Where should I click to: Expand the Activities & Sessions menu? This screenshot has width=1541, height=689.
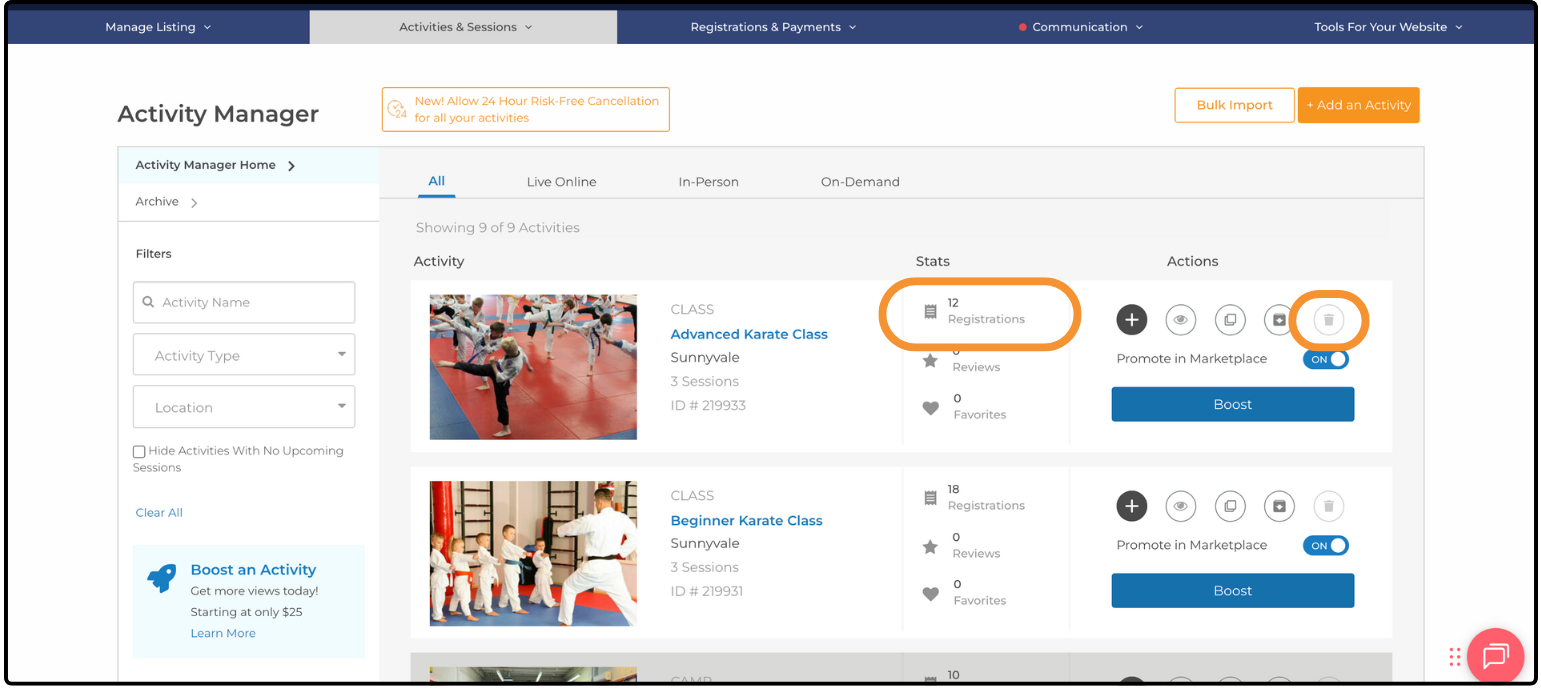pos(465,27)
